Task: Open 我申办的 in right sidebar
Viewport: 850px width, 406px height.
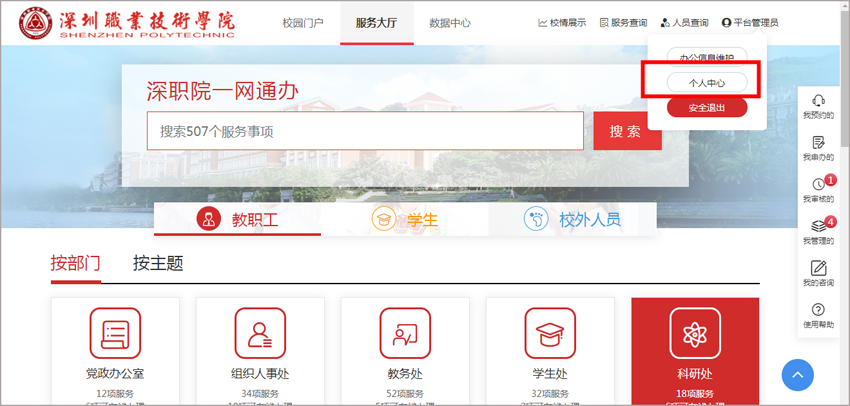Action: click(818, 143)
